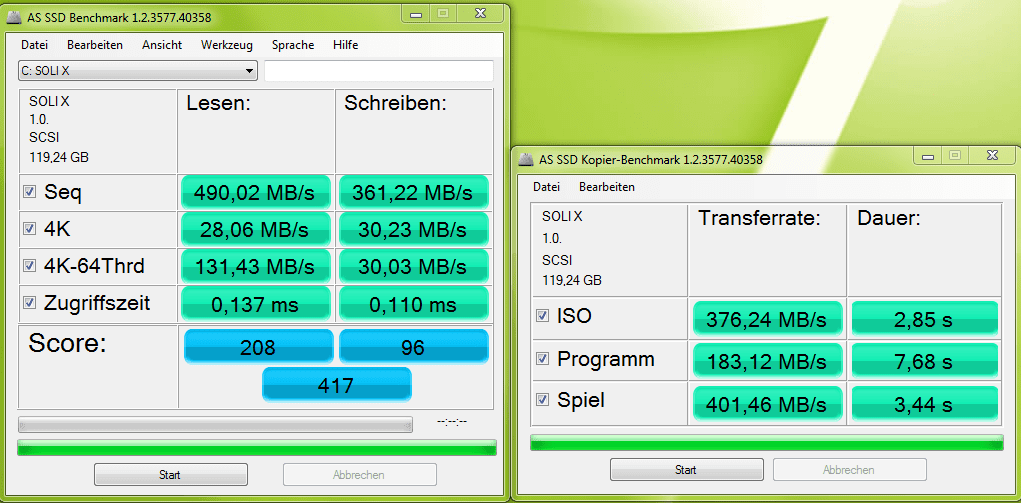Click the ISO transfer rate 376,24 MB/s

tap(768, 319)
